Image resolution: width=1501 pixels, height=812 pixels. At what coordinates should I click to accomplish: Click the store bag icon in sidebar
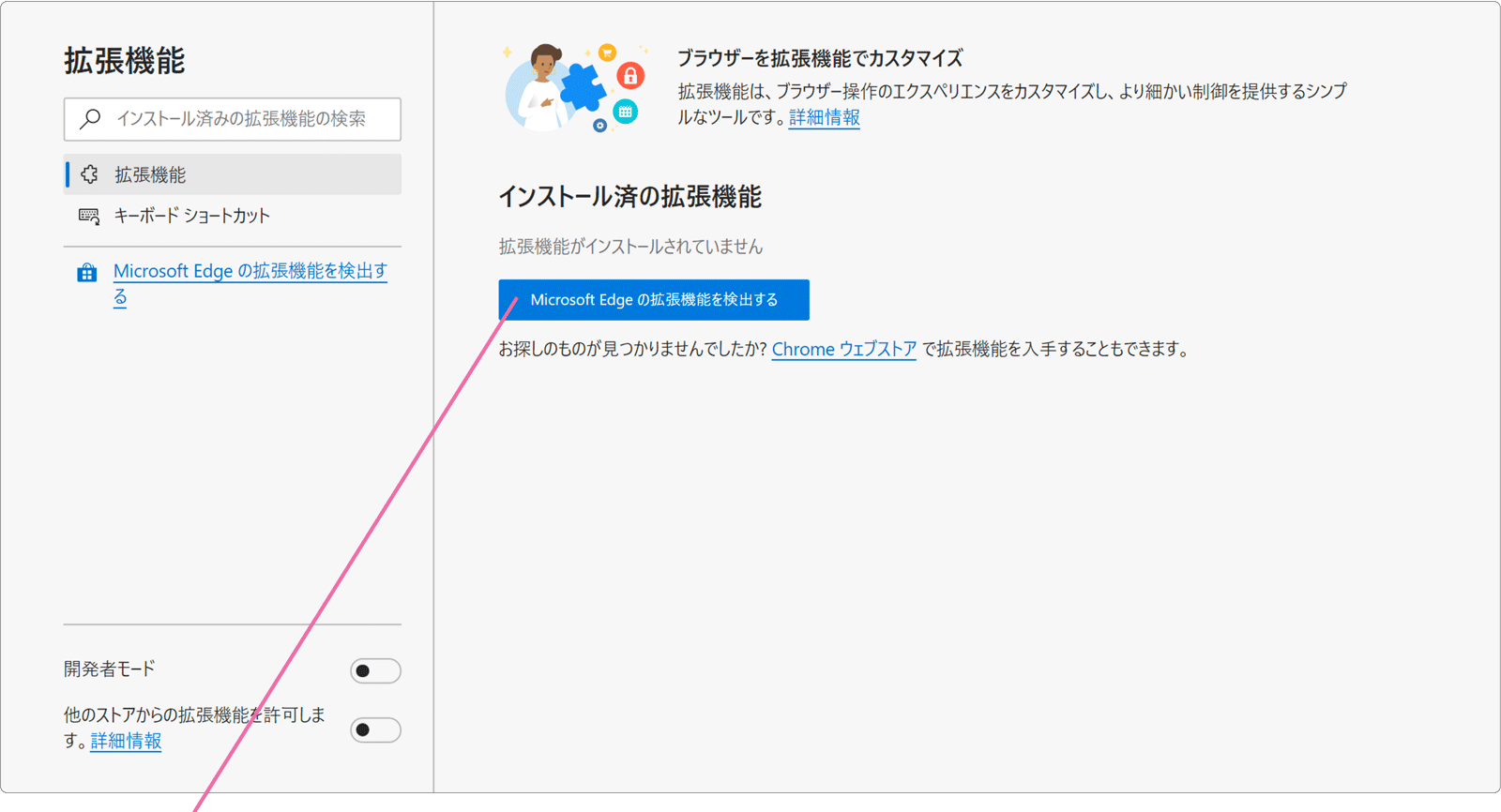tap(87, 273)
